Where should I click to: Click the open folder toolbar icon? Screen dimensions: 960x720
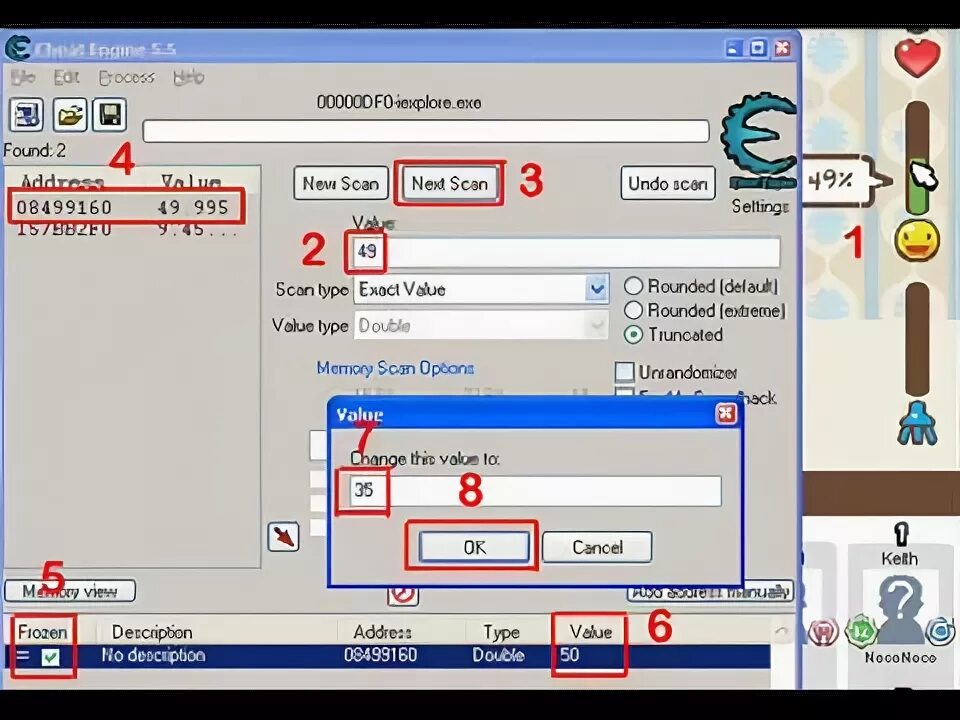point(69,114)
